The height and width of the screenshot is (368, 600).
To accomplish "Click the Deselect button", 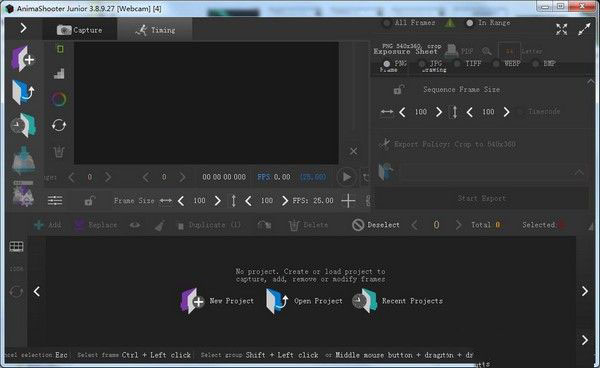I will pos(376,225).
